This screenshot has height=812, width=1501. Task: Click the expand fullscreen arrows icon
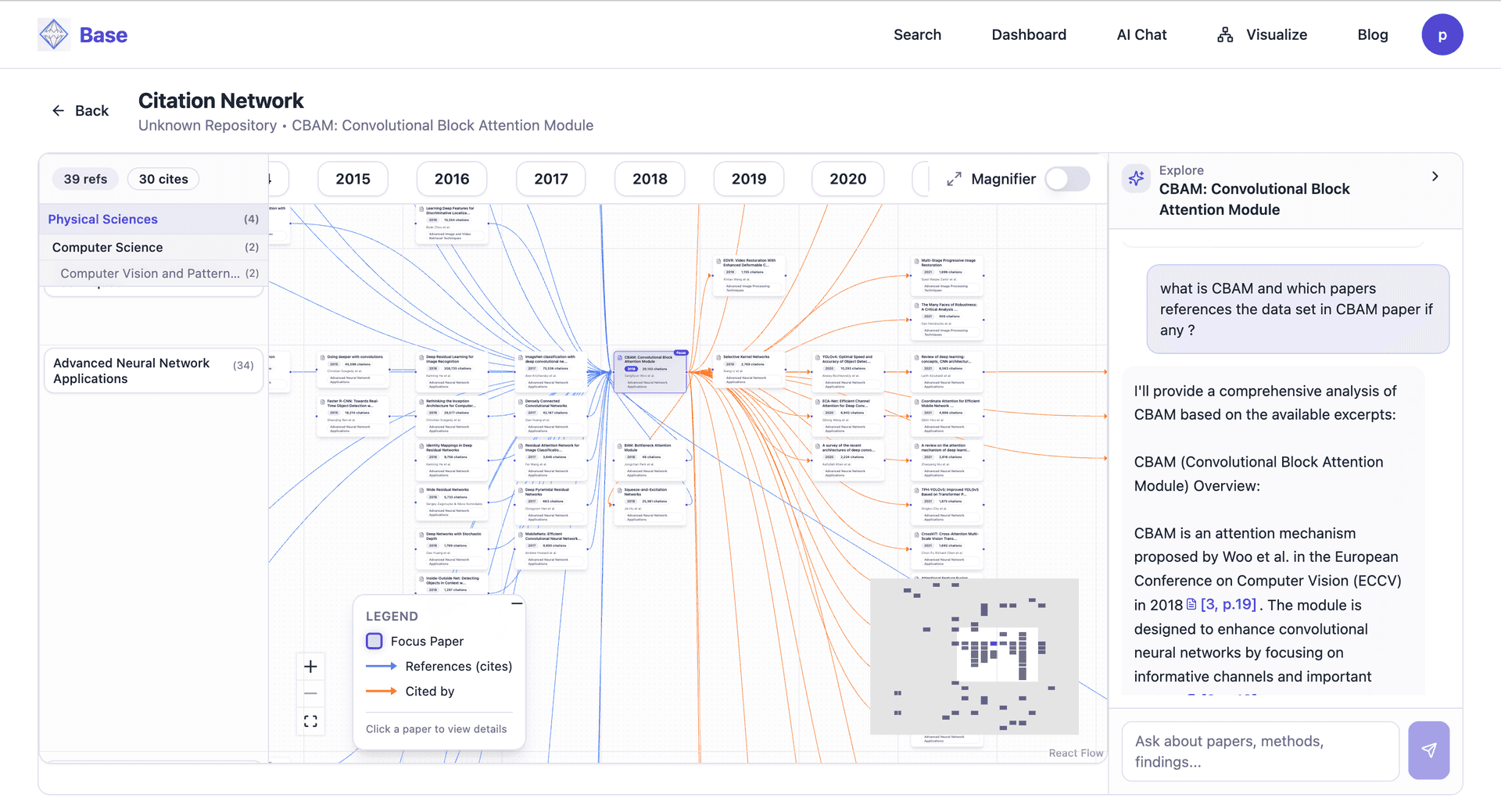click(954, 179)
